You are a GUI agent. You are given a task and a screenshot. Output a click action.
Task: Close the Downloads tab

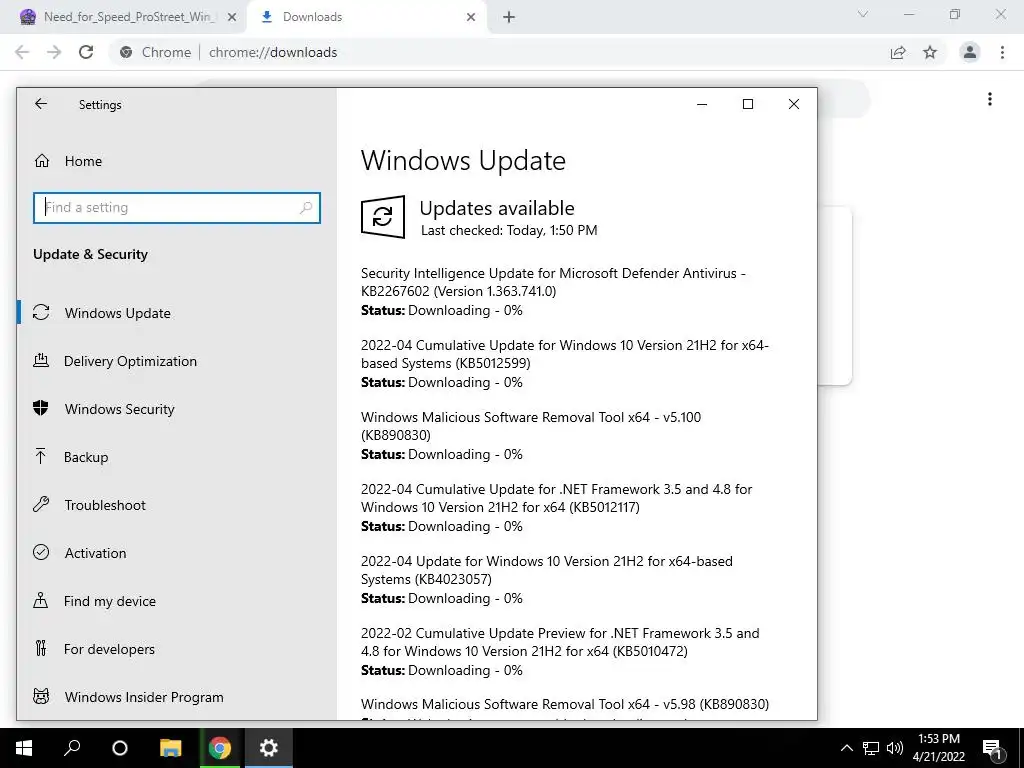coord(471,18)
